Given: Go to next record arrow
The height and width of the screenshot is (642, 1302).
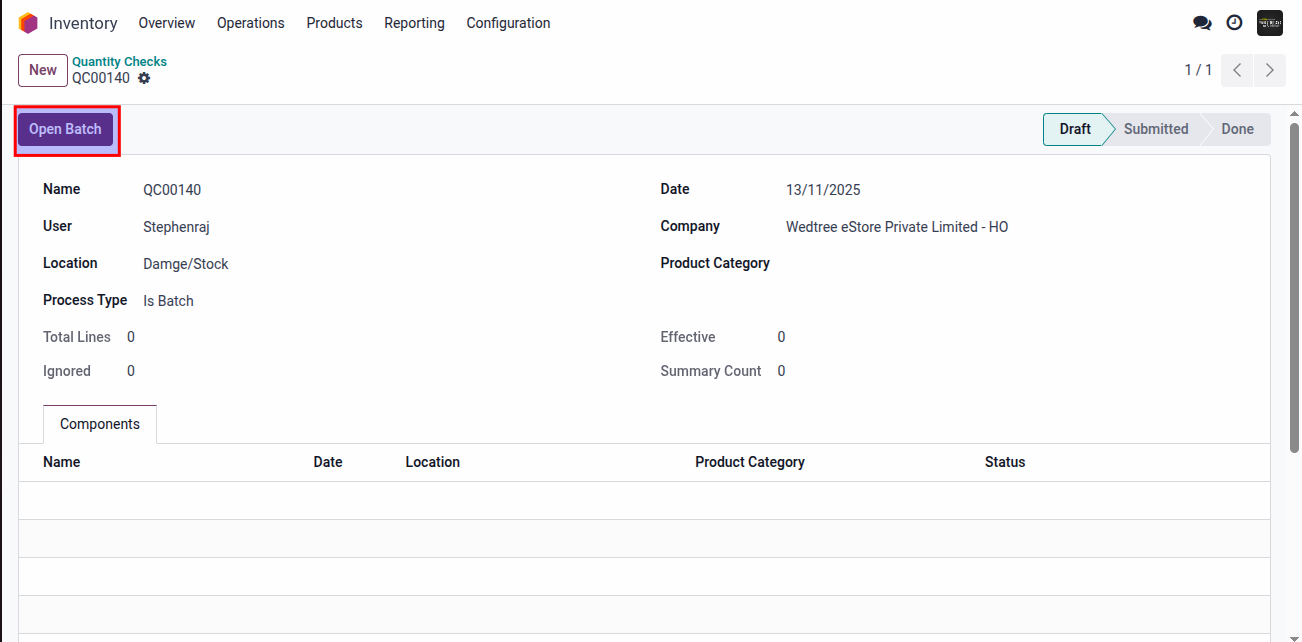Looking at the screenshot, I should [x=1270, y=70].
